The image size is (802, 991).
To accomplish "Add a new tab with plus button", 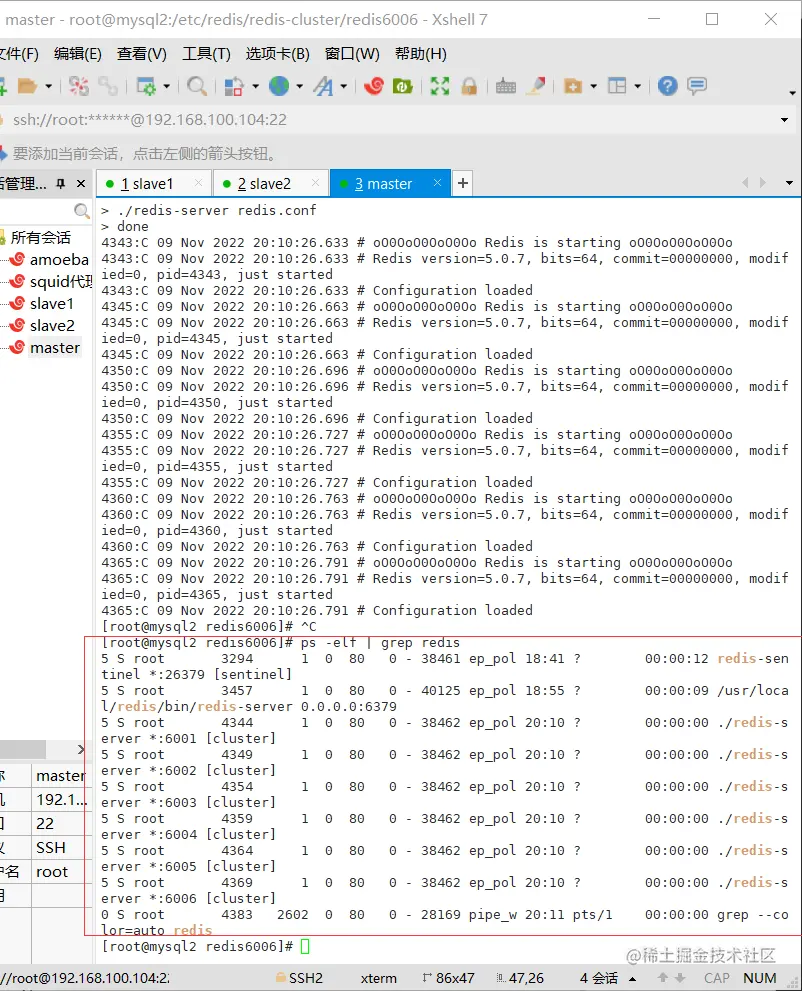I will point(463,183).
